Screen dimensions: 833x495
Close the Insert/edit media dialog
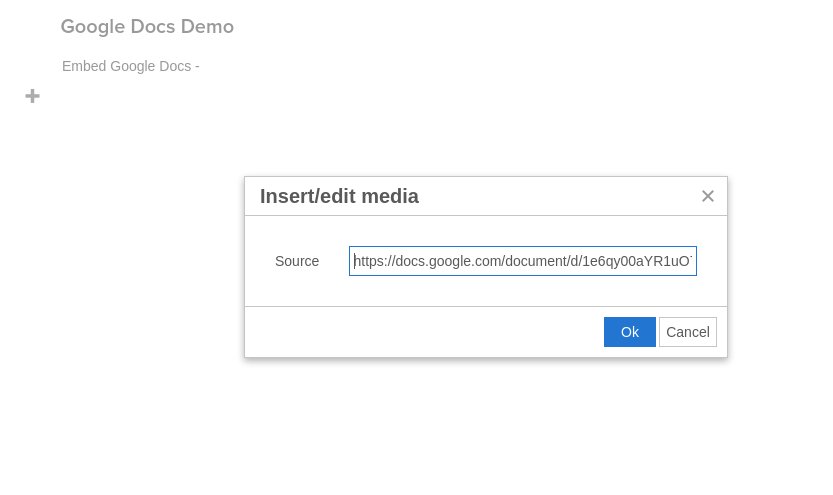708,196
